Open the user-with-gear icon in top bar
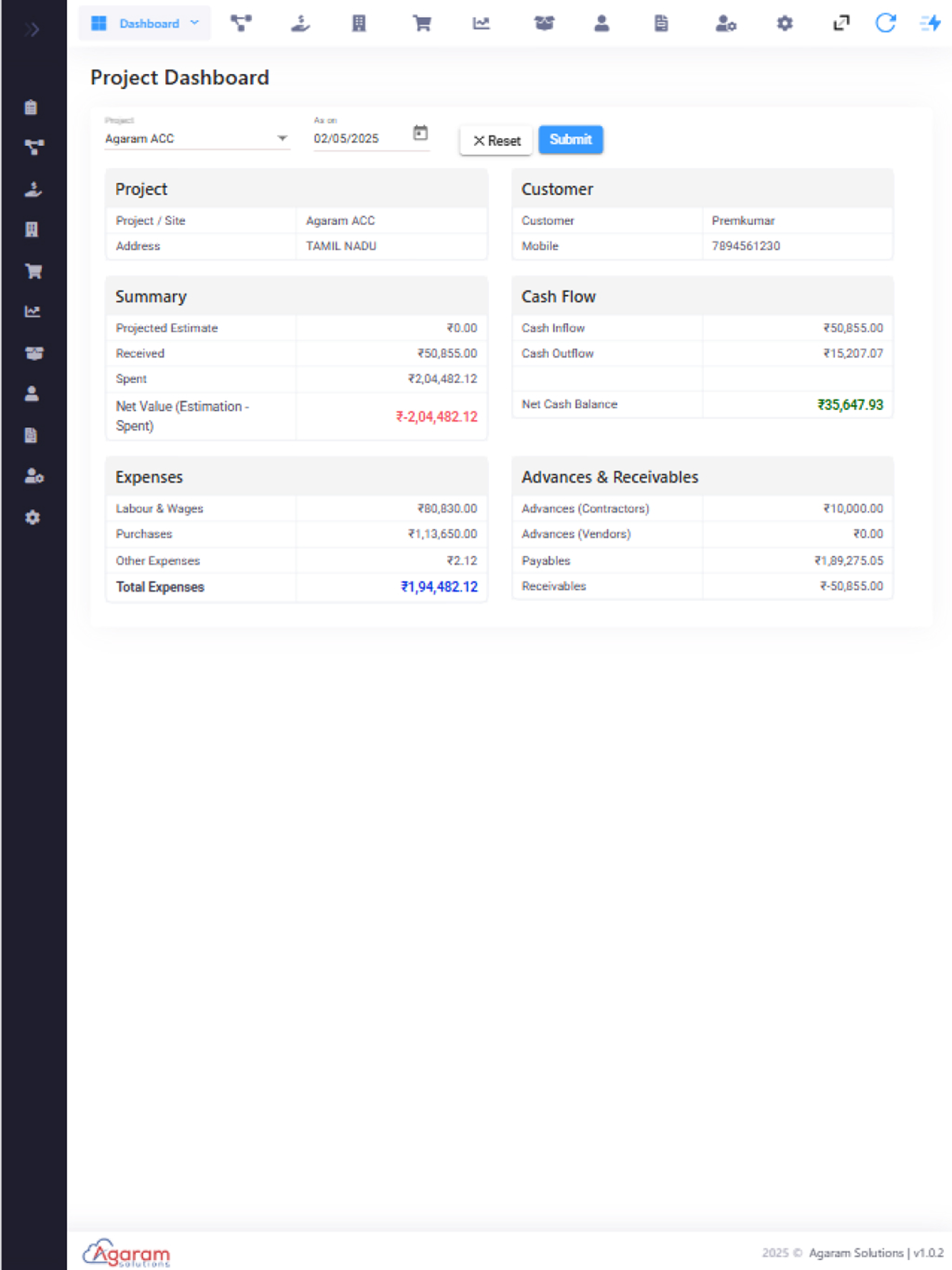The width and height of the screenshot is (952, 1270). pos(726,24)
